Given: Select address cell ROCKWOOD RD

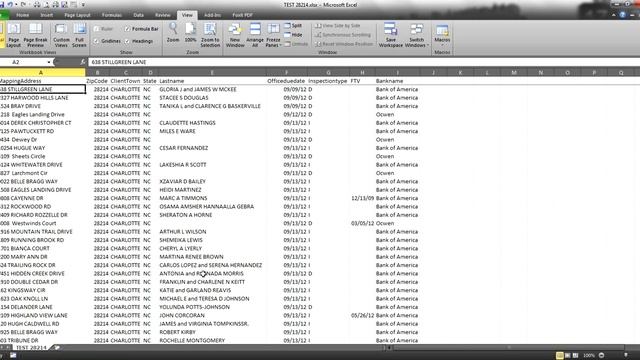Looking at the screenshot, I should pos(42,207).
